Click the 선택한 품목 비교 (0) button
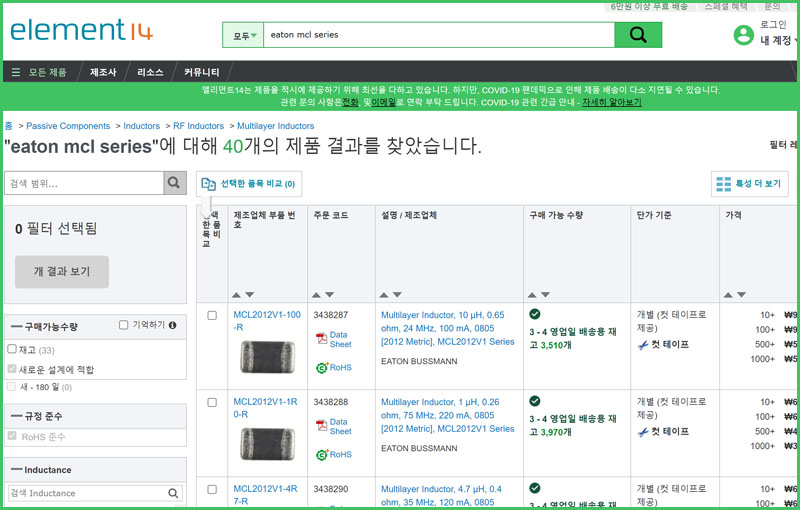Screen dimensions: 800x510 pyautogui.click(x=249, y=184)
